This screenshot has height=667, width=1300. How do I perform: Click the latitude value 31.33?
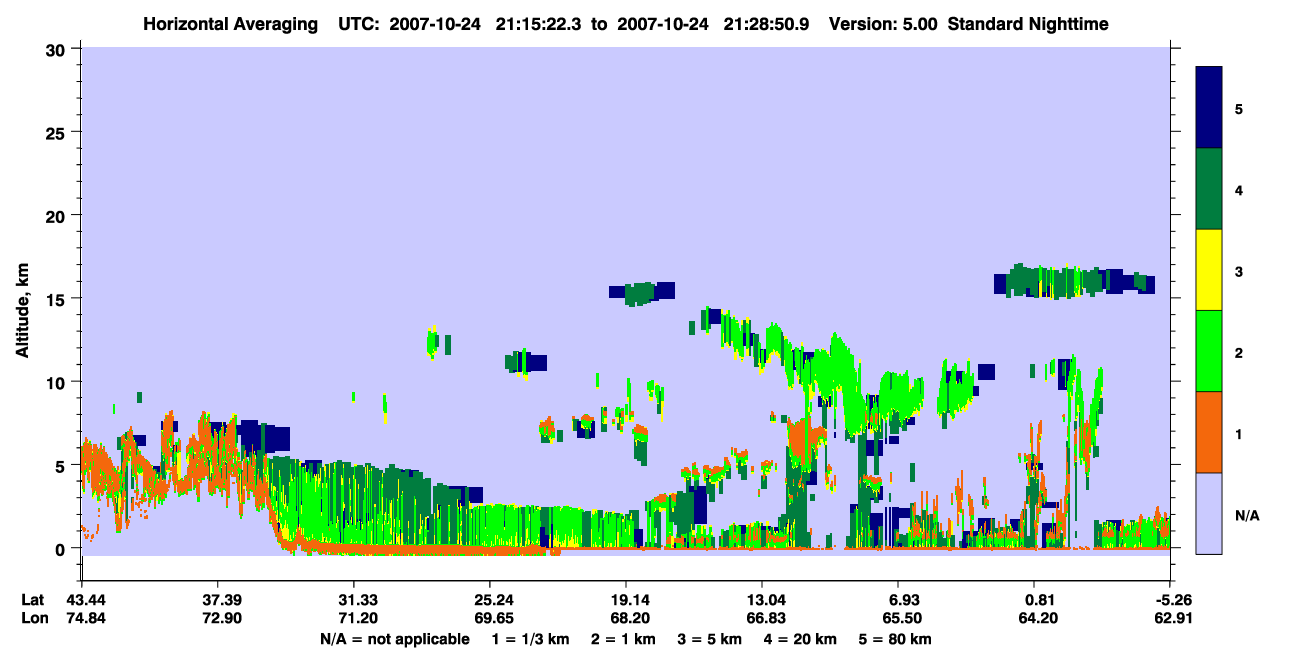[x=353, y=600]
